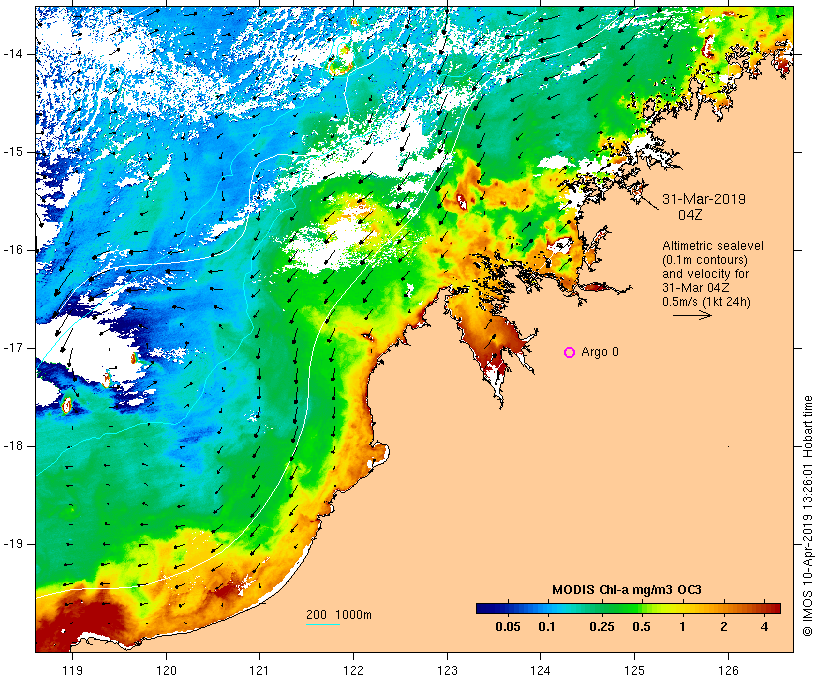Click the latitude axis label '-17'
This screenshot has height=680, width=820.
(x=13, y=348)
